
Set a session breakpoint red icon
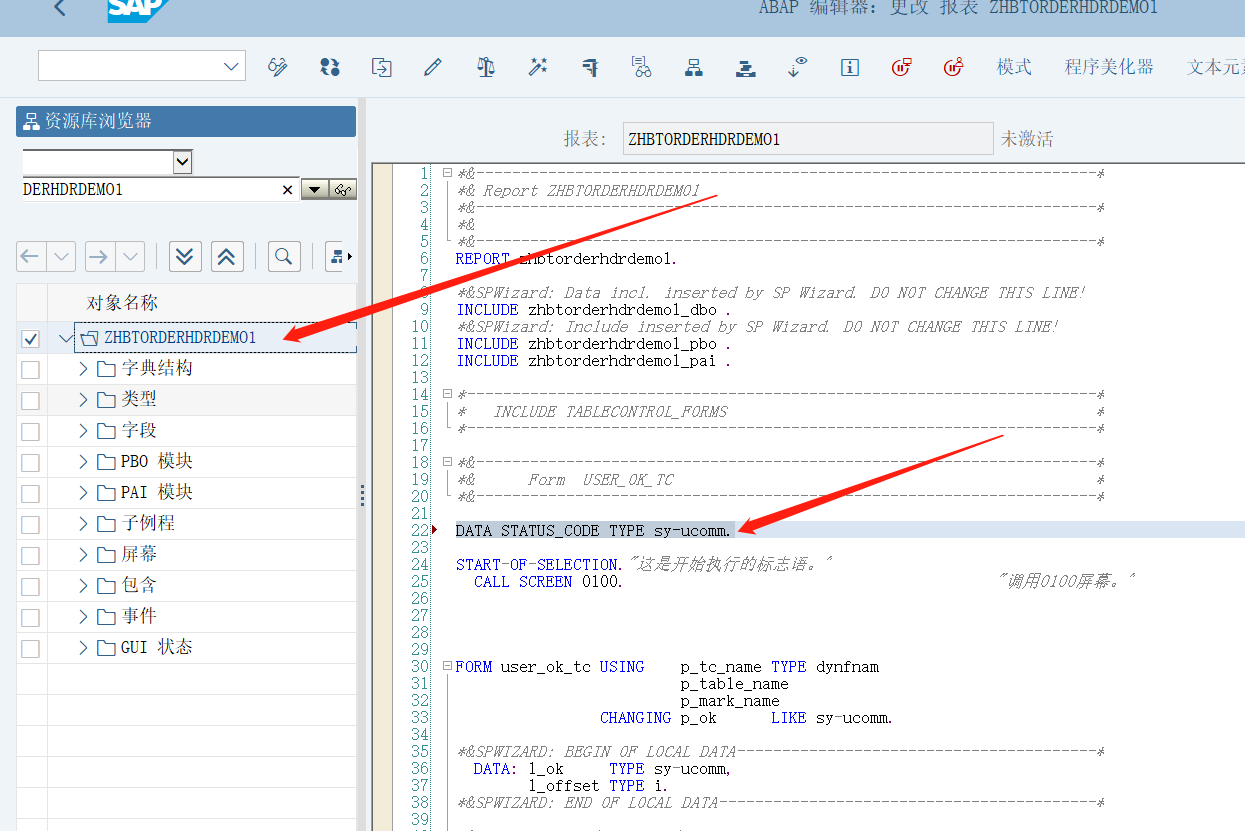point(901,66)
